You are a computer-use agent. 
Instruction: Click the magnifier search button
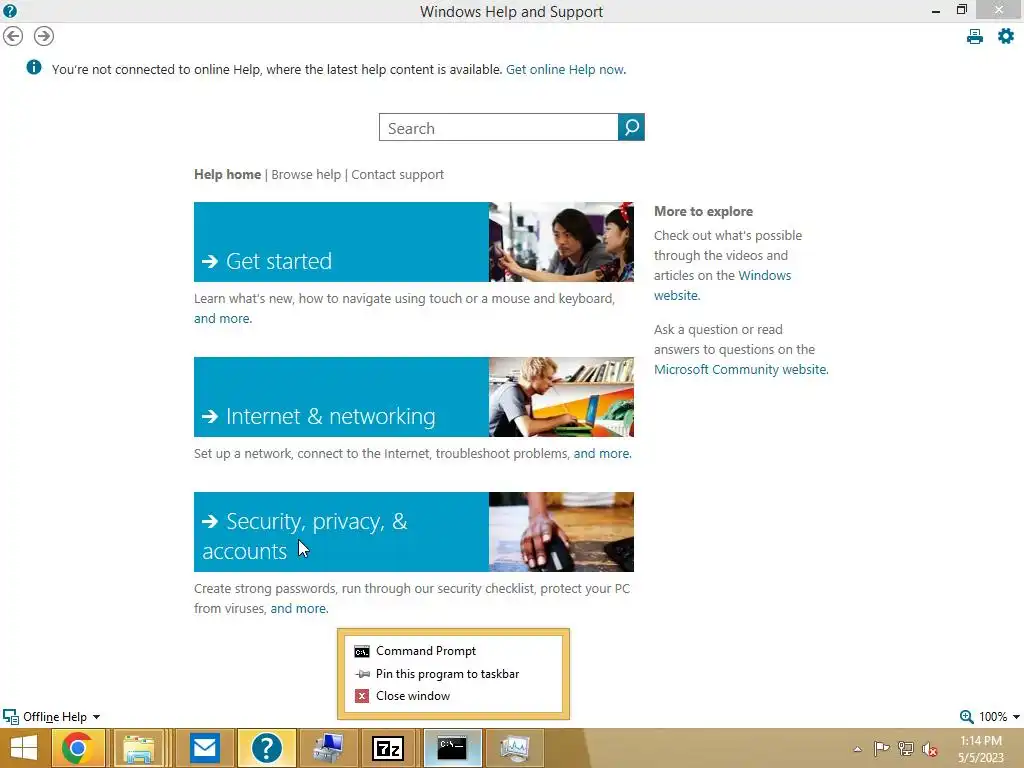pyautogui.click(x=631, y=127)
